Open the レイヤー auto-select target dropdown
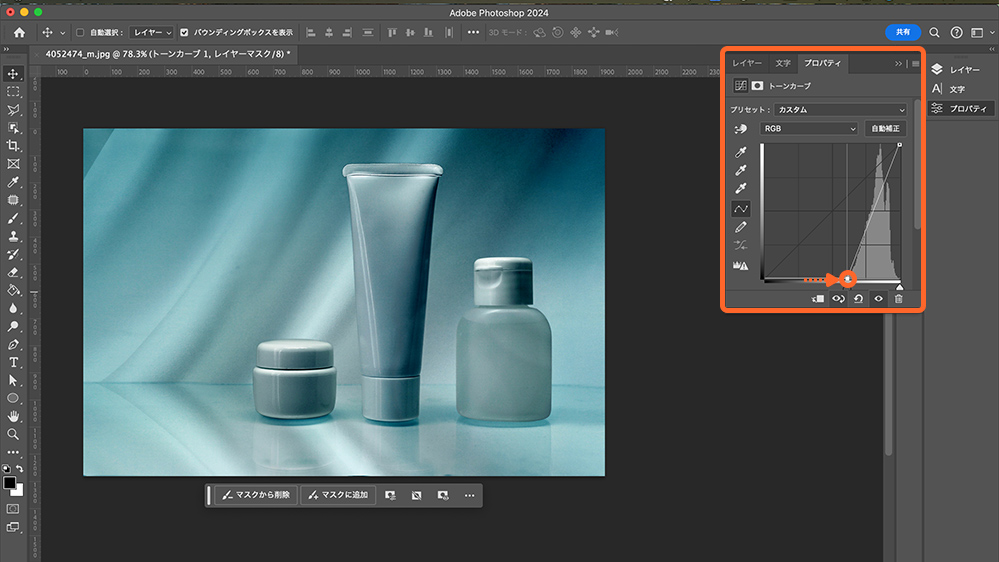999x562 pixels. coord(153,32)
